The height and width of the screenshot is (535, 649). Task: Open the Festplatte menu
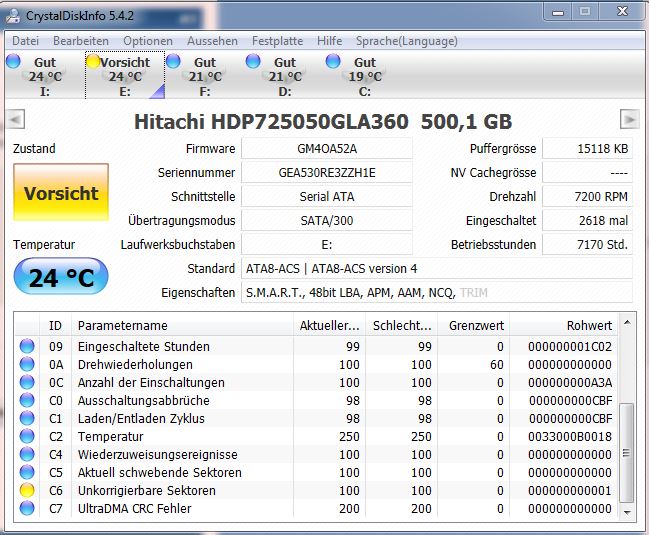click(277, 41)
